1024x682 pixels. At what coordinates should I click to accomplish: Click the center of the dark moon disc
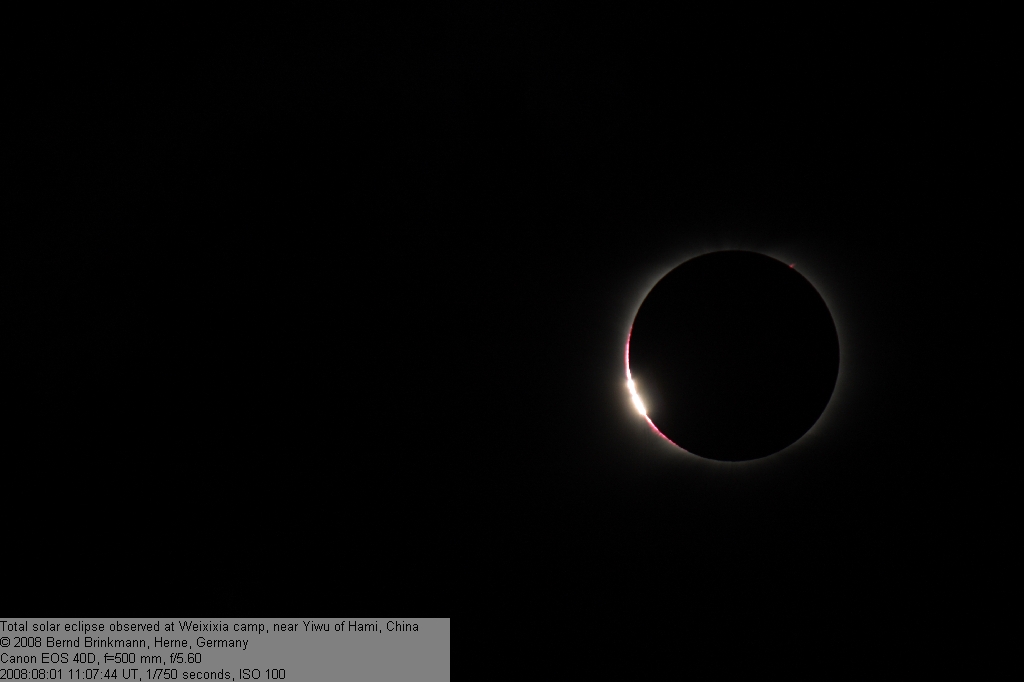(x=734, y=355)
